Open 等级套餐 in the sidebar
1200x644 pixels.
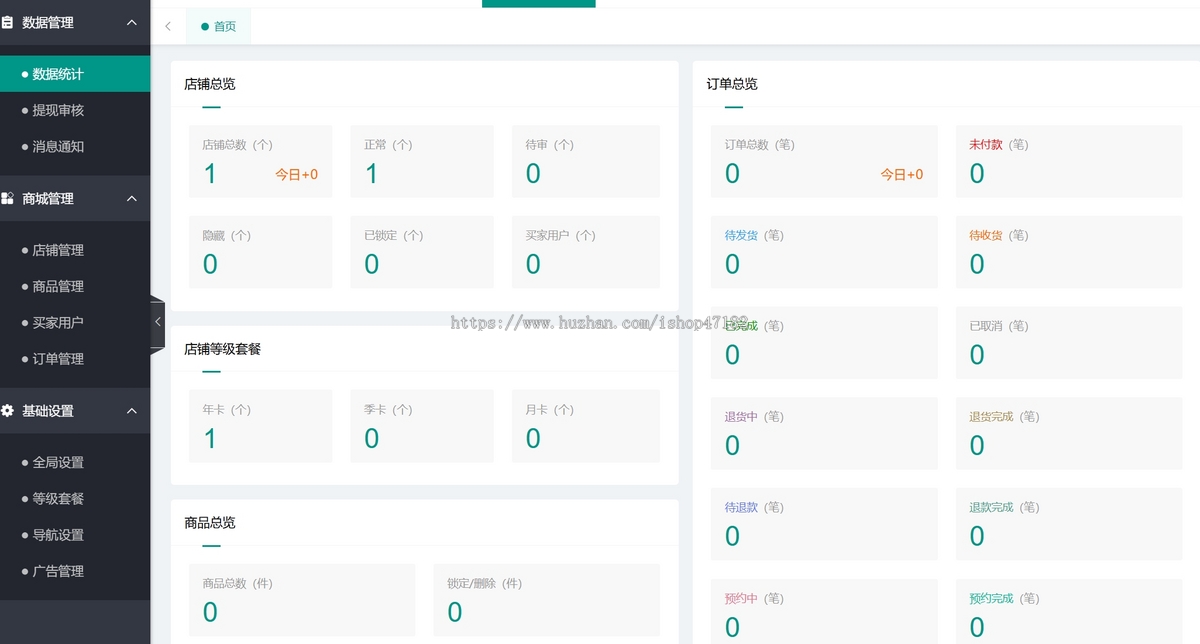pos(75,498)
